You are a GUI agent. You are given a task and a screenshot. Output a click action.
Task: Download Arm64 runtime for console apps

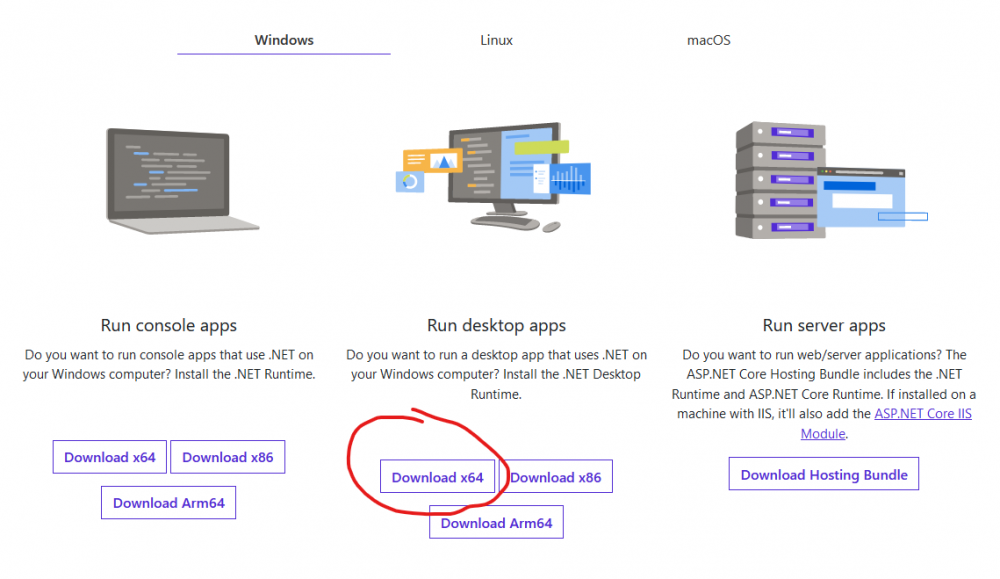(x=169, y=503)
